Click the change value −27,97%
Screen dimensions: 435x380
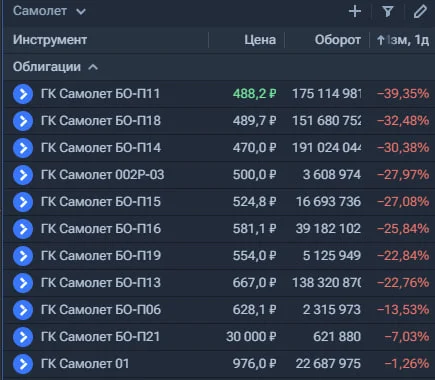pyautogui.click(x=403, y=175)
